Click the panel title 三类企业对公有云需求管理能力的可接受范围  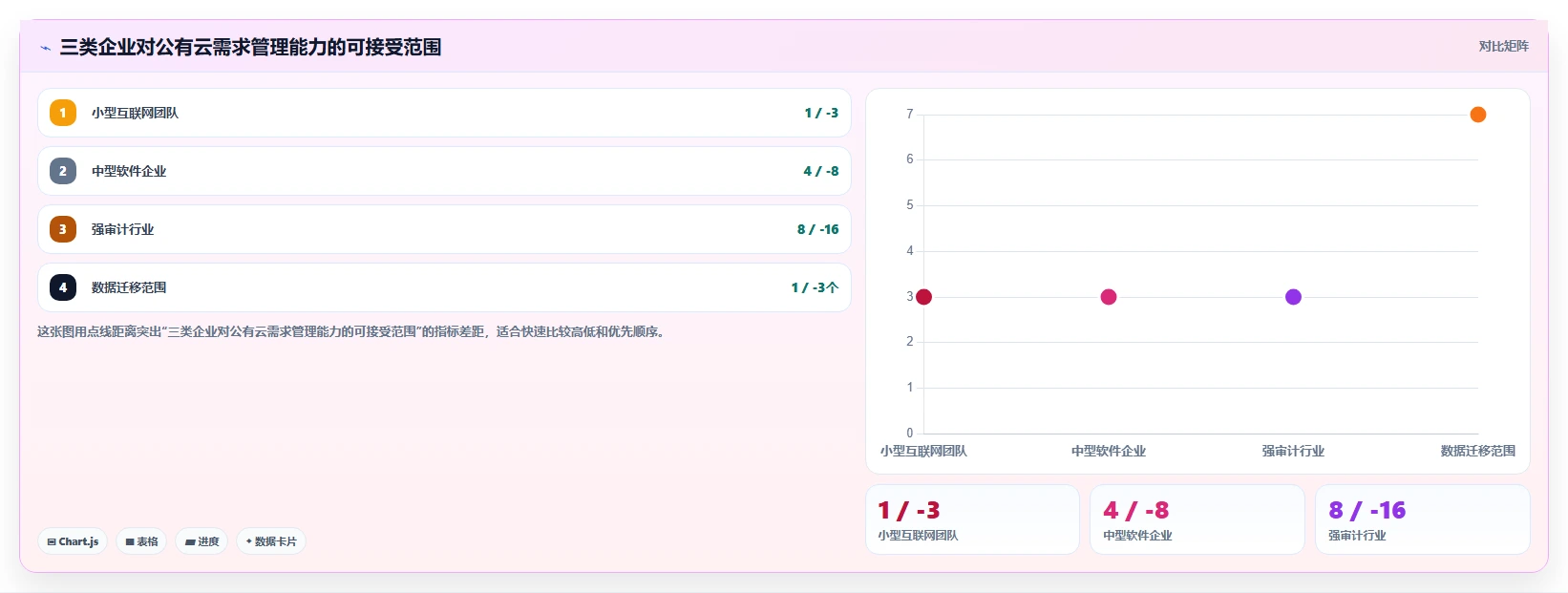coord(250,48)
